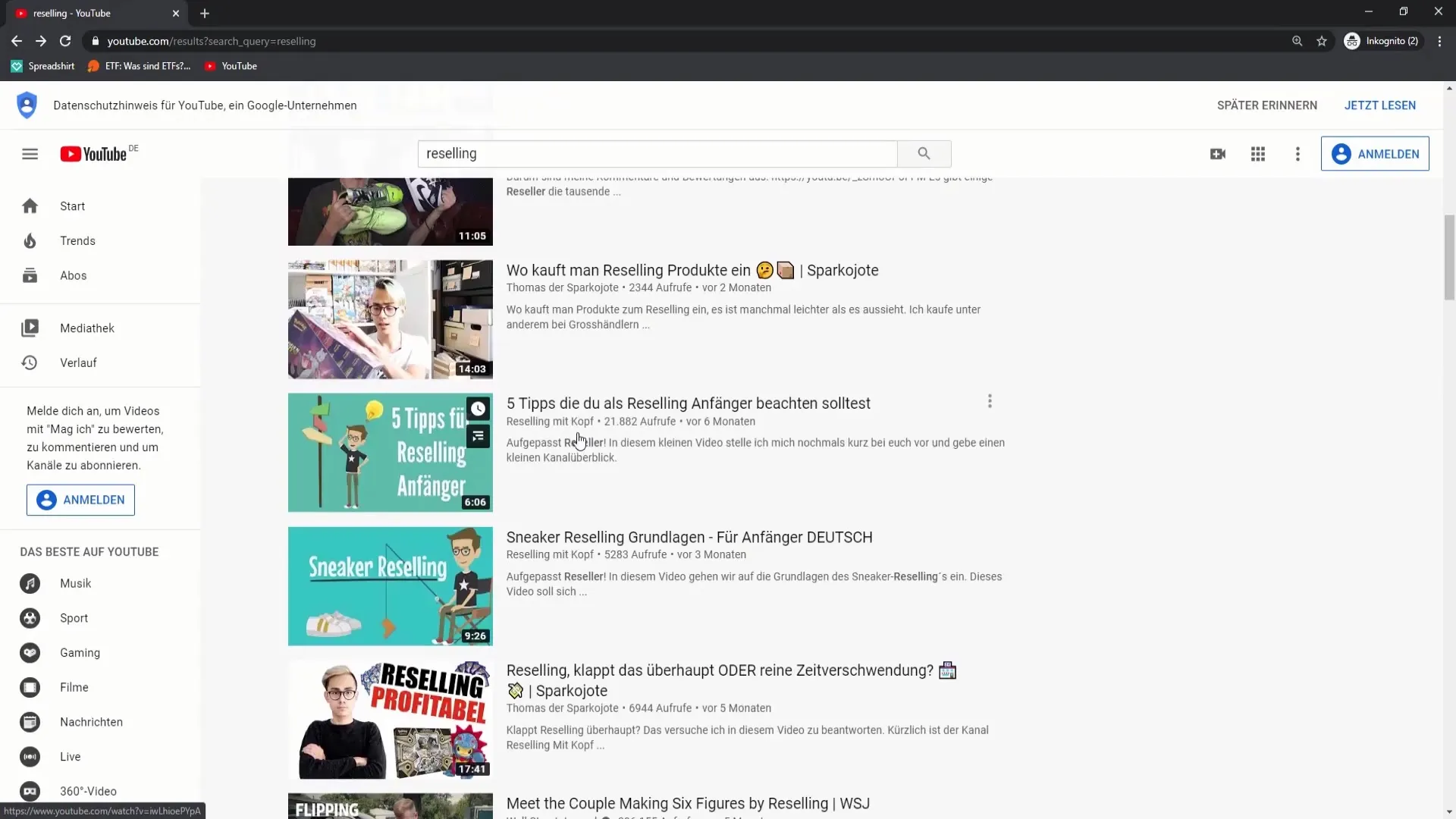The image size is (1456, 819).
Task: Click the privacy shield icon in banner
Action: pos(27,105)
